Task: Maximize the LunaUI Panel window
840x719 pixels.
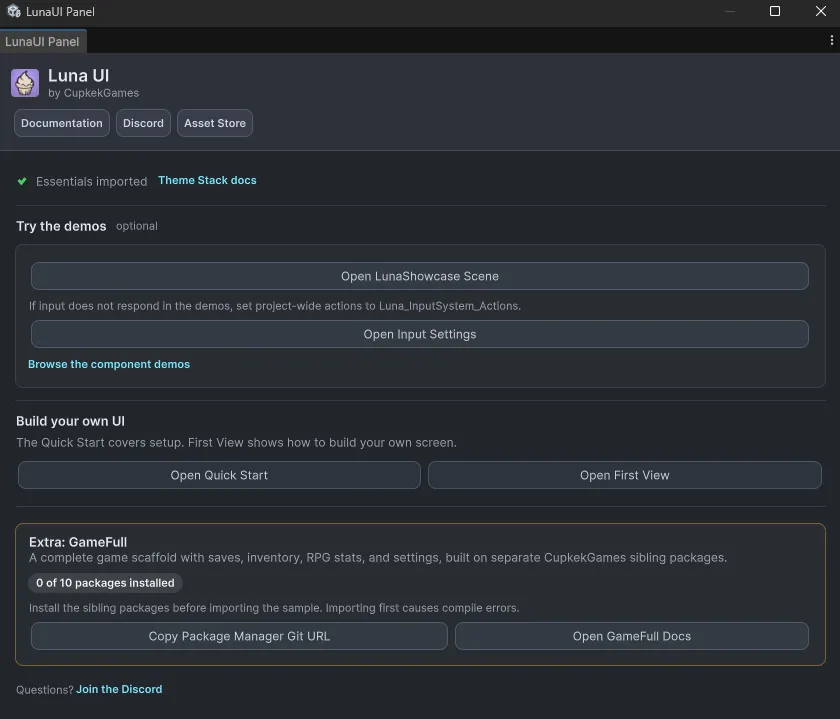Action: tap(775, 11)
